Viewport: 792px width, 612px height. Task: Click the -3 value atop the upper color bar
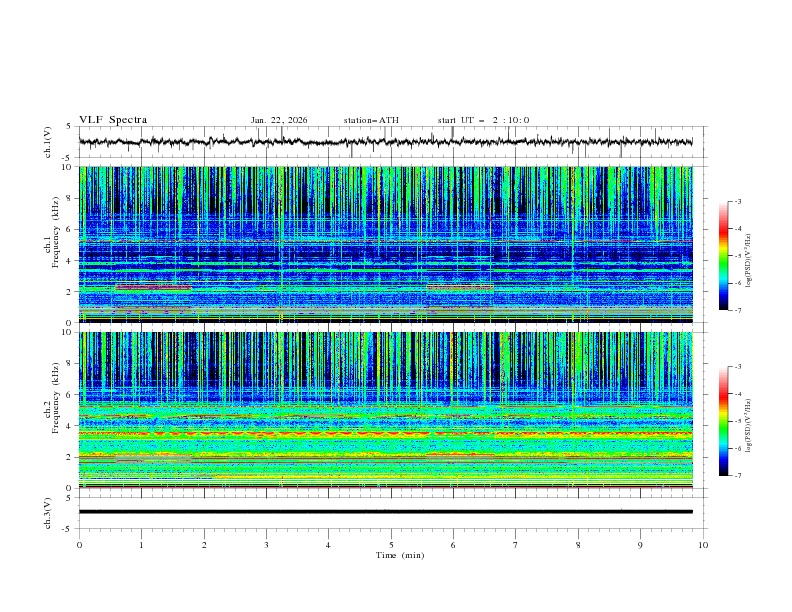(x=737, y=202)
